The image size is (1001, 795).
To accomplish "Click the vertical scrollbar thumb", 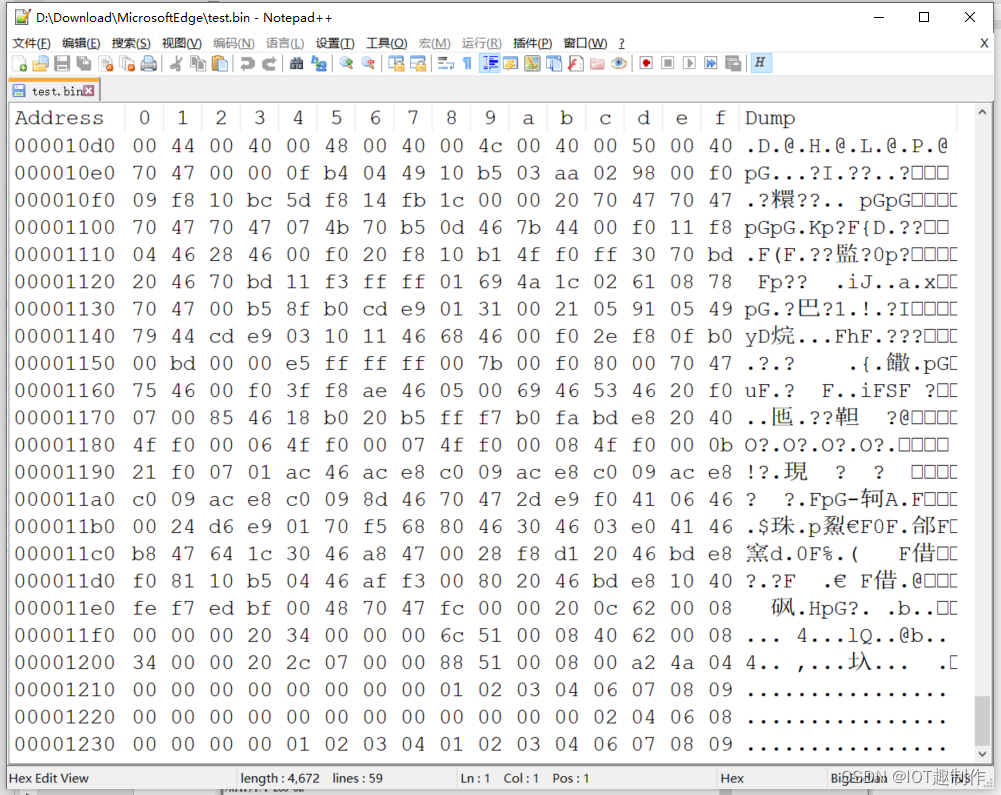I will (982, 720).
